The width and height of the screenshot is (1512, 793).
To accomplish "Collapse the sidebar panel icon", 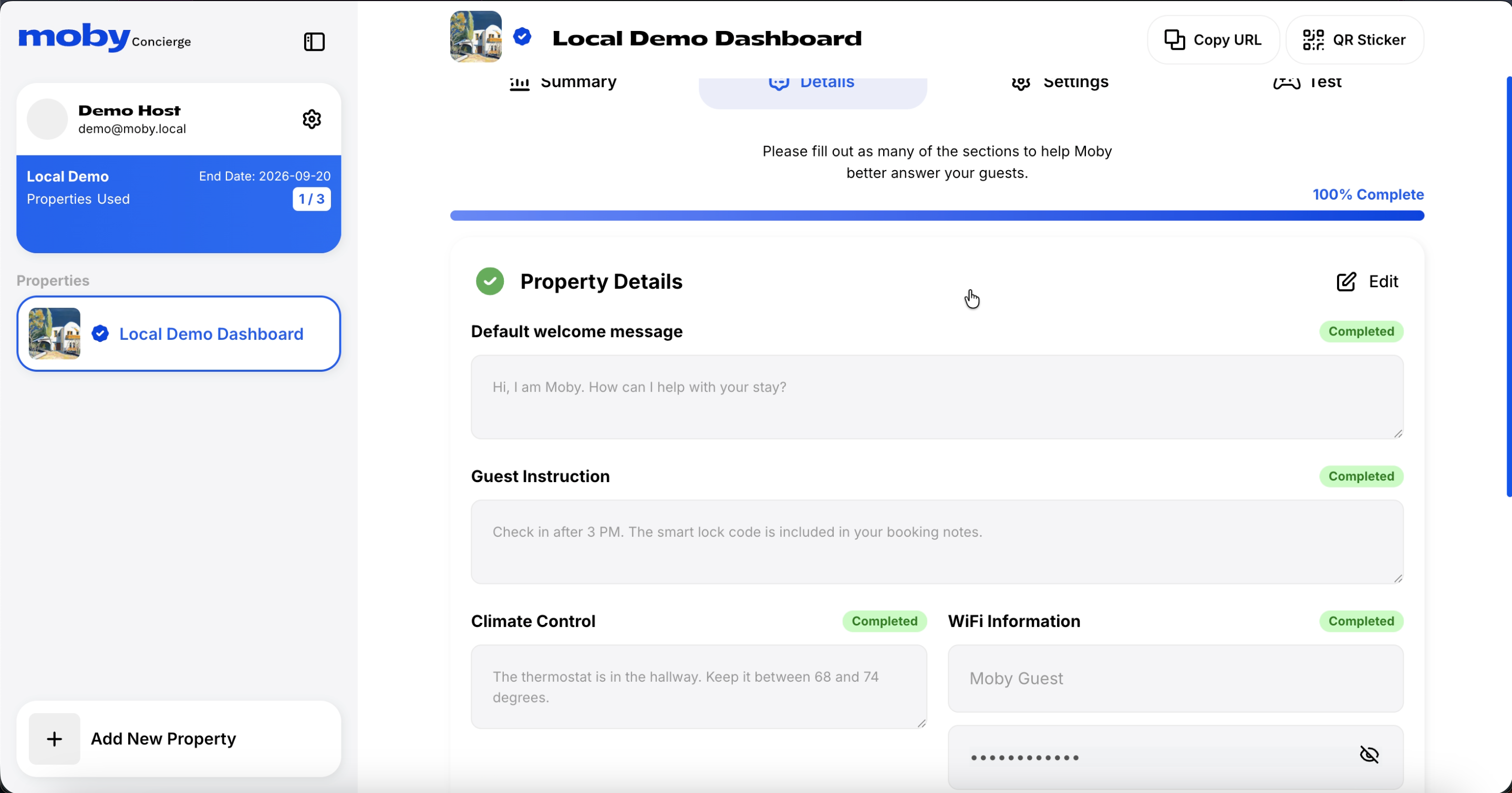I will point(314,41).
